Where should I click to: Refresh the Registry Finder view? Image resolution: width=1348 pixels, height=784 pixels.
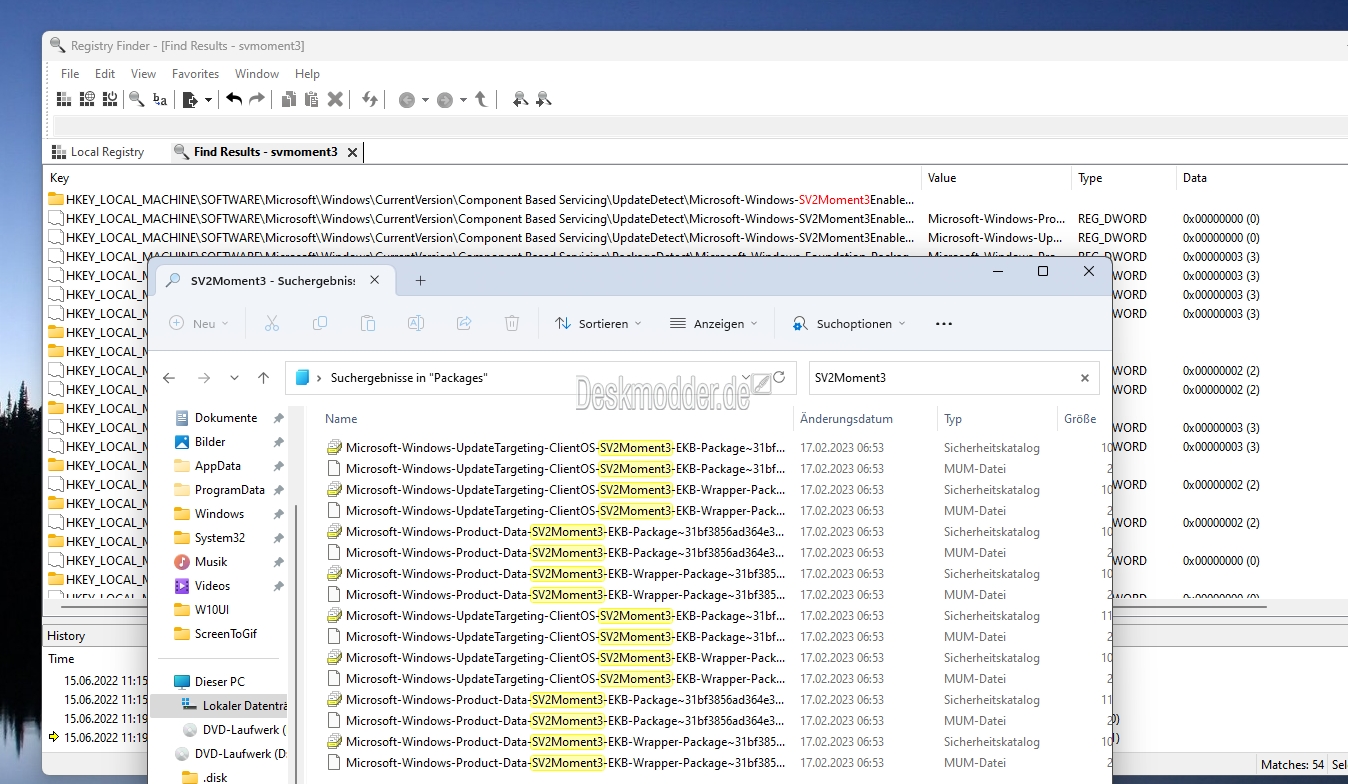click(370, 99)
